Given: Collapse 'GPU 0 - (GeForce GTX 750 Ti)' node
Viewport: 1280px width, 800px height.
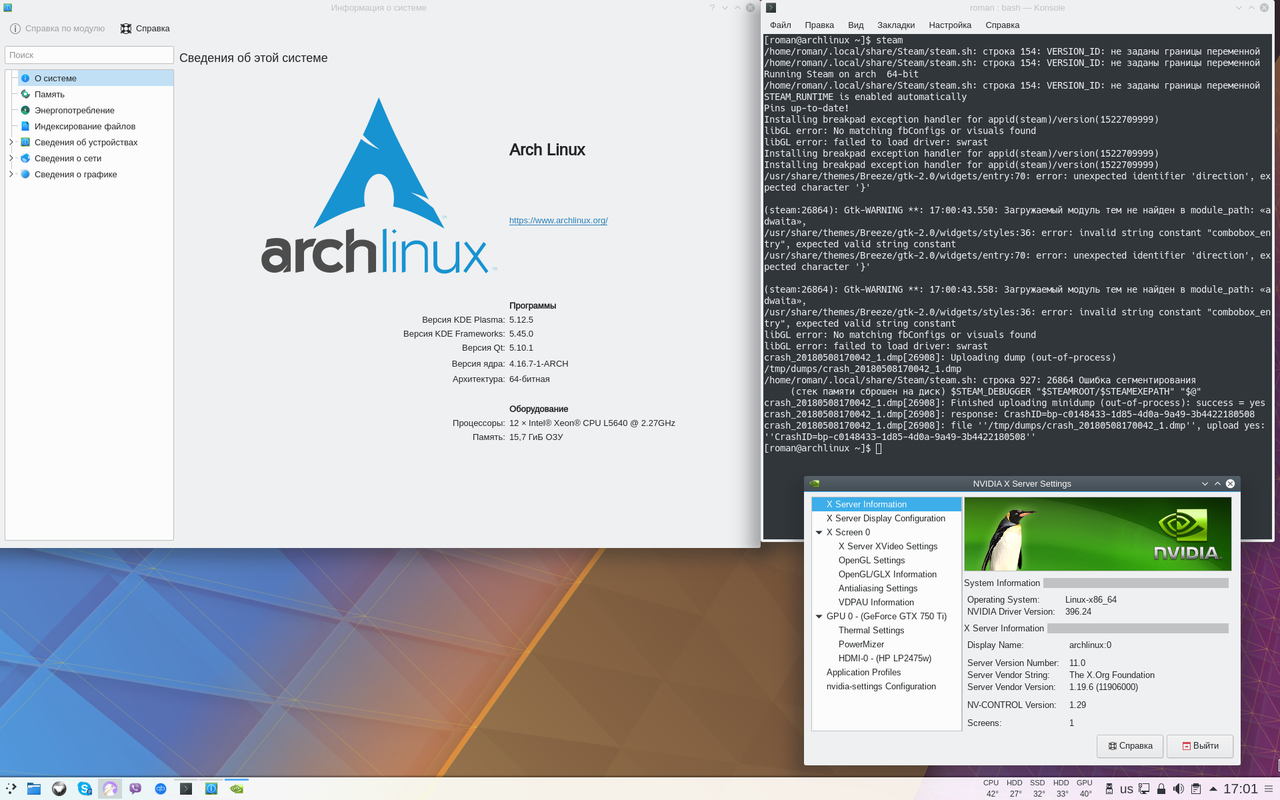Looking at the screenshot, I should tap(819, 617).
